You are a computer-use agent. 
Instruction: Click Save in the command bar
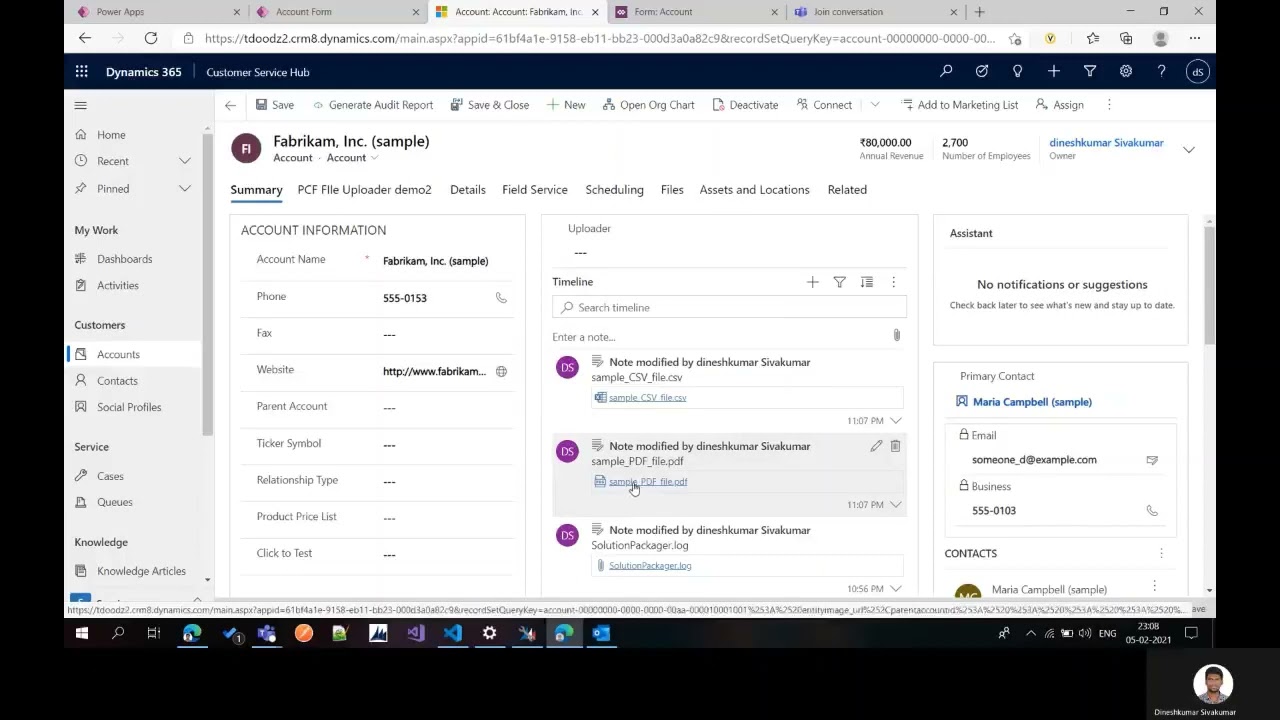point(275,105)
